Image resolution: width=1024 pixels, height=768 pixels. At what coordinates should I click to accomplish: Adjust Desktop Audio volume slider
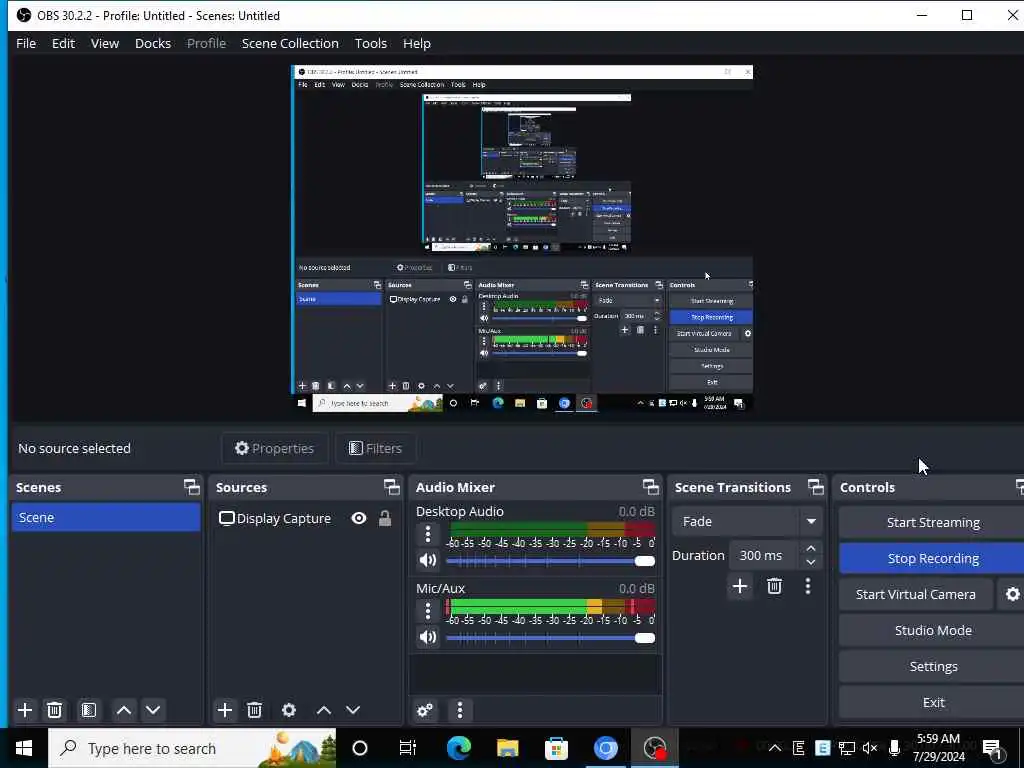coord(551,561)
